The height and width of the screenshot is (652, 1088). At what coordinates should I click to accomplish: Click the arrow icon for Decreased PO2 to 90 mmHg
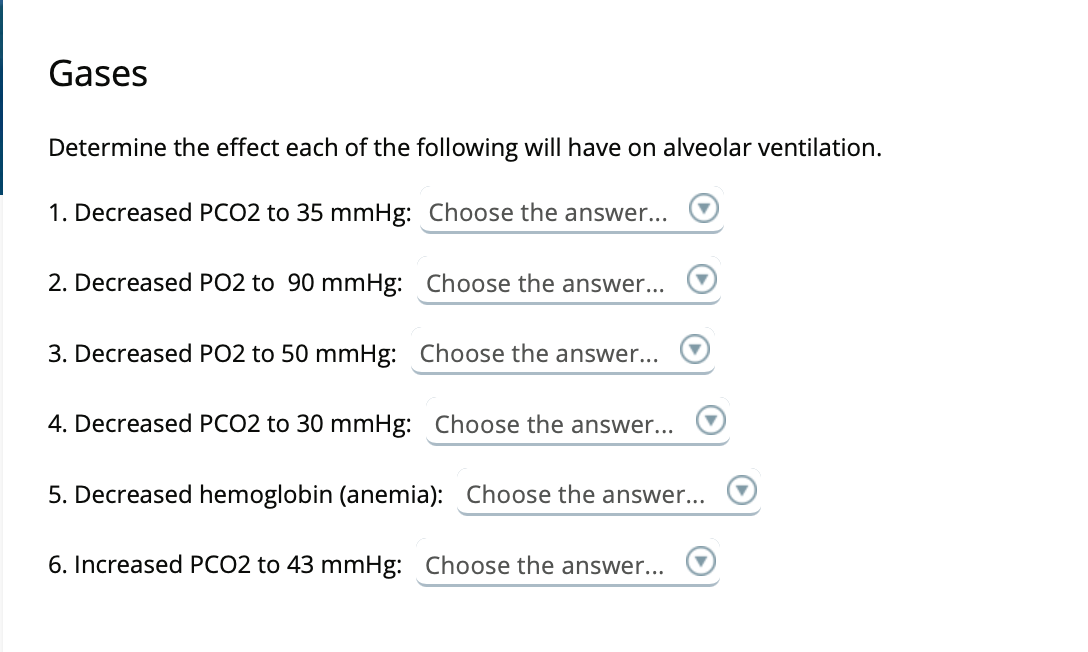pyautogui.click(x=702, y=279)
